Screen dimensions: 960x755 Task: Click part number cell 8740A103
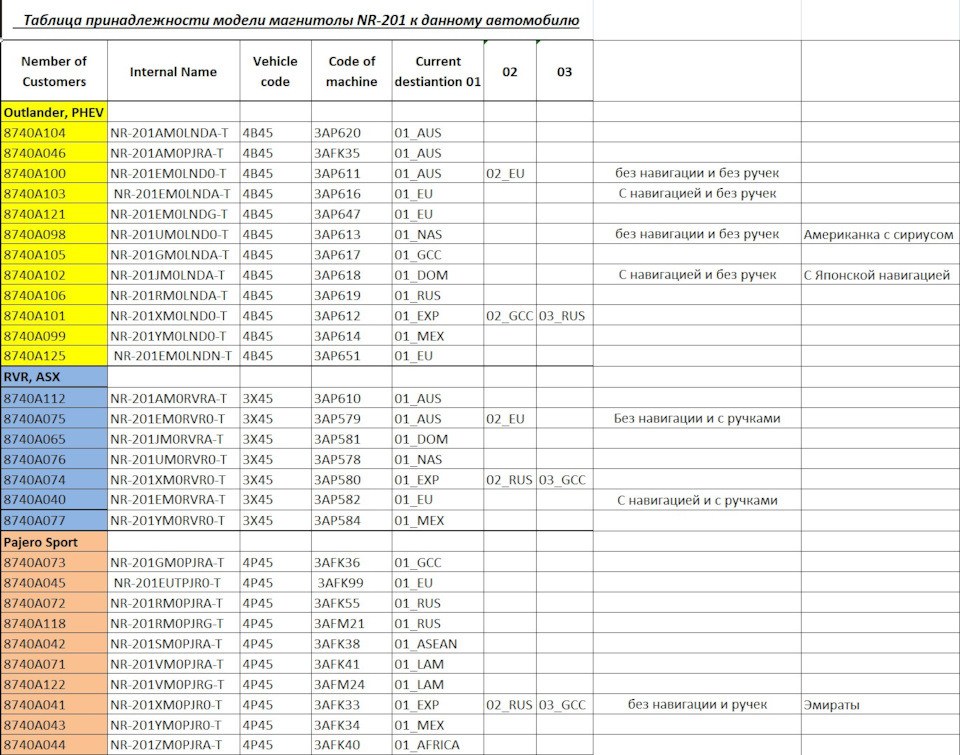tap(54, 193)
